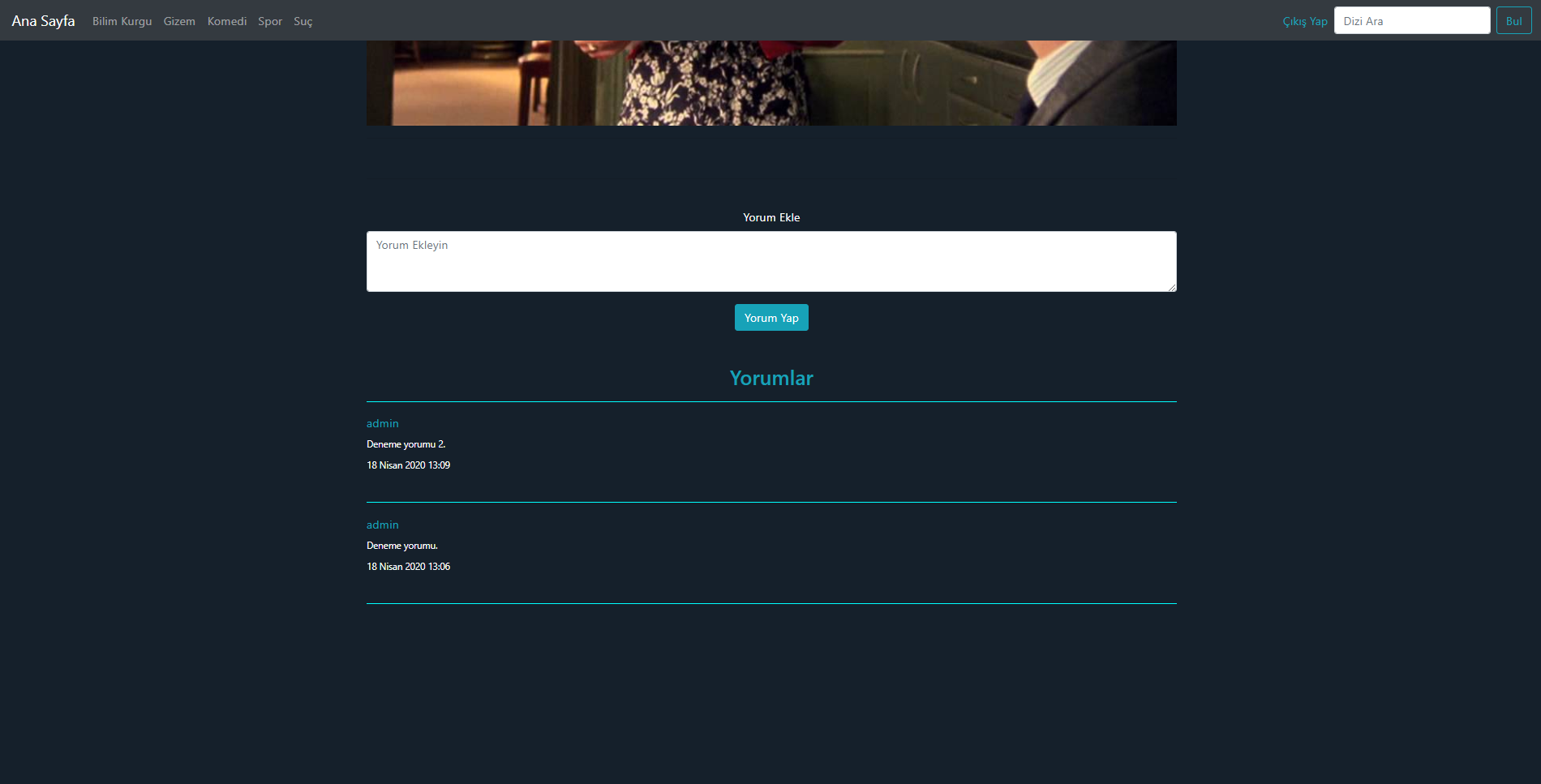
Task: Open the Gizem category
Action: point(178,21)
